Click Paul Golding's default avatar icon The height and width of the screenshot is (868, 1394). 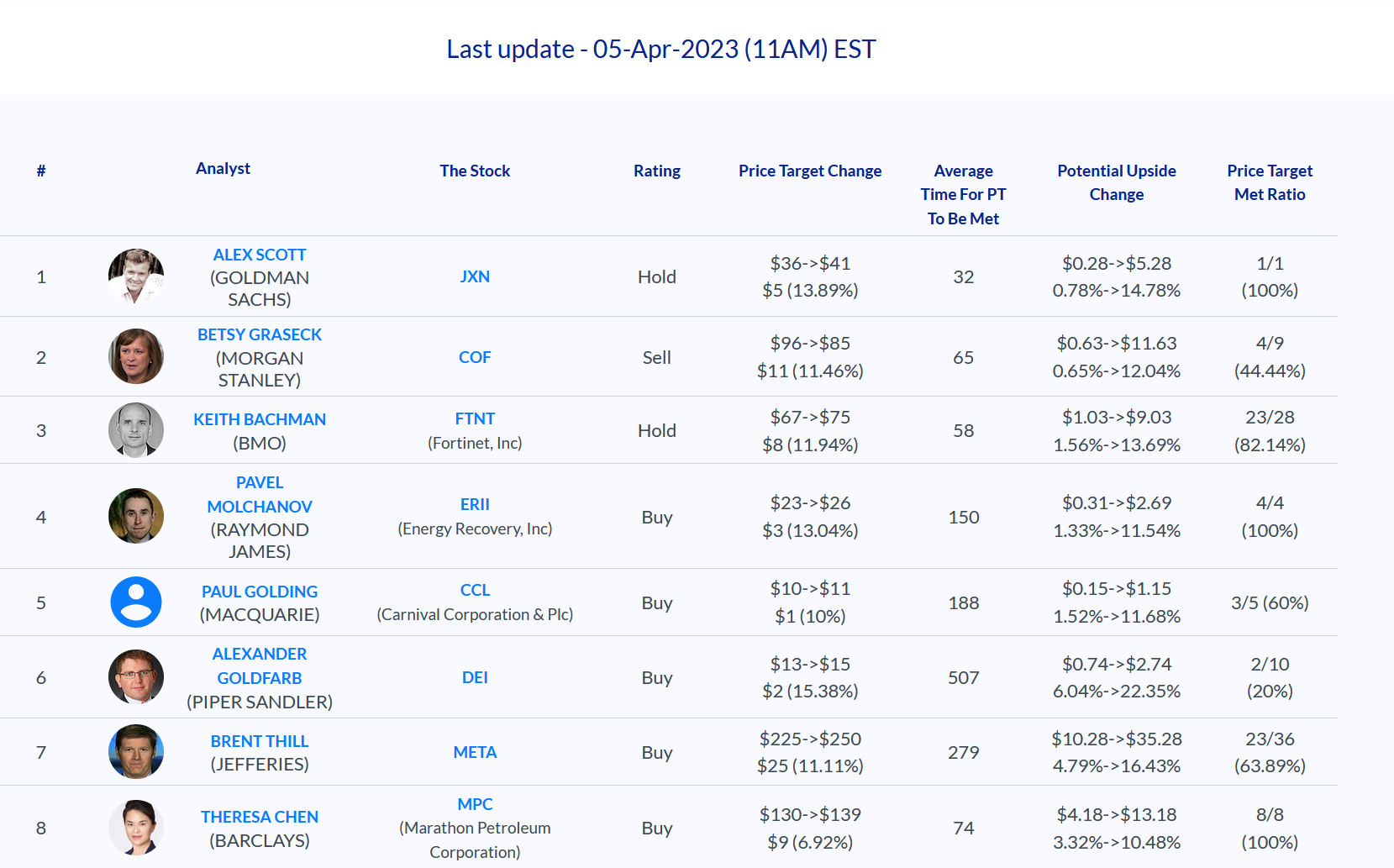(136, 602)
